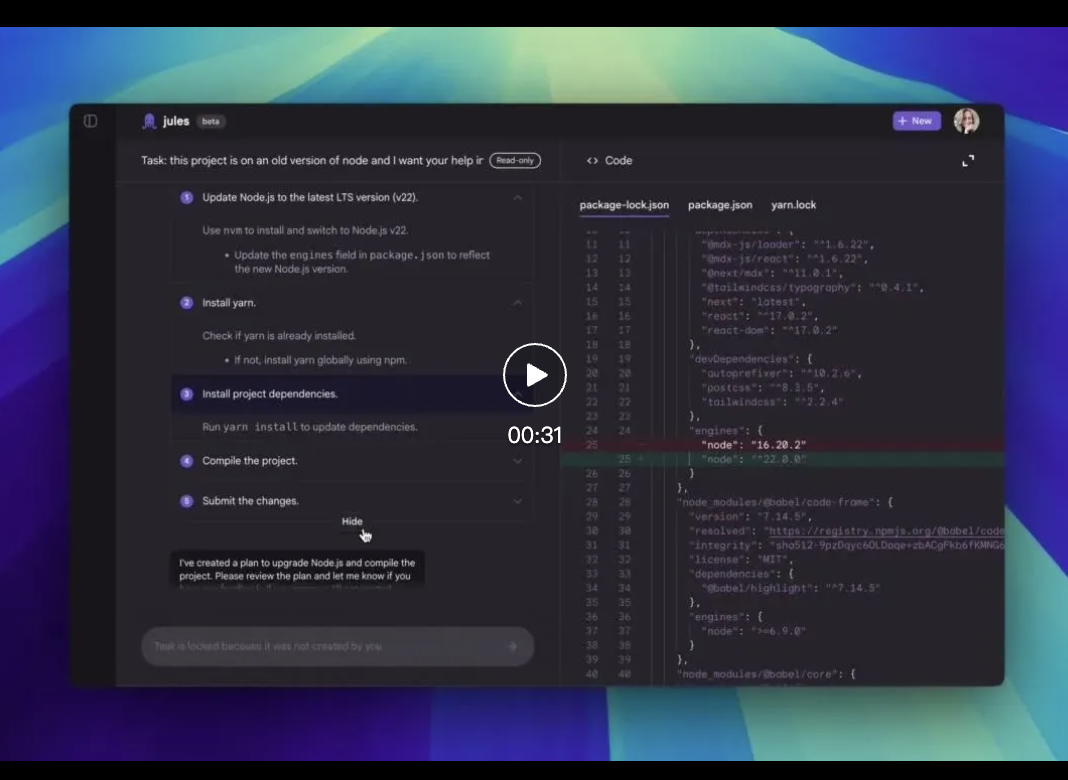Screen dimensions: 1068x780
Task: Open the package-lock.json tab
Action: point(624,205)
